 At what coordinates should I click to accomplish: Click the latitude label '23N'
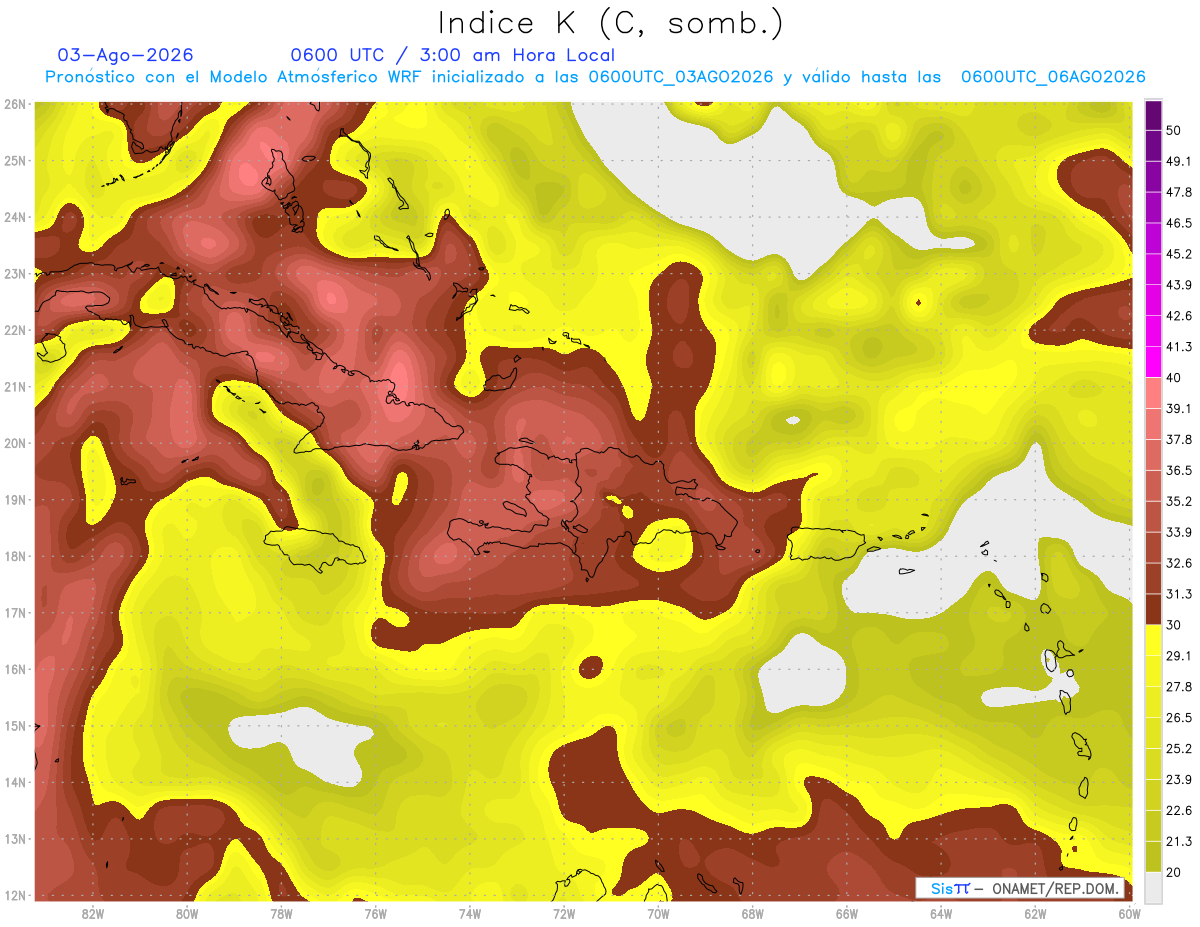(15, 274)
